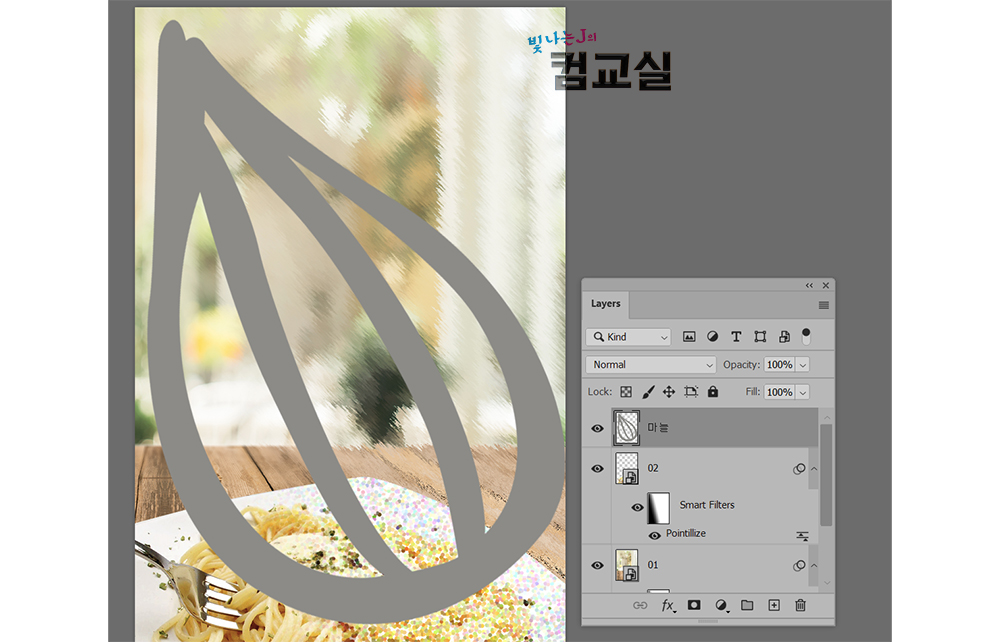Click smart filter indicator on layer 01
The width and height of the screenshot is (1000, 642).
(x=798, y=565)
